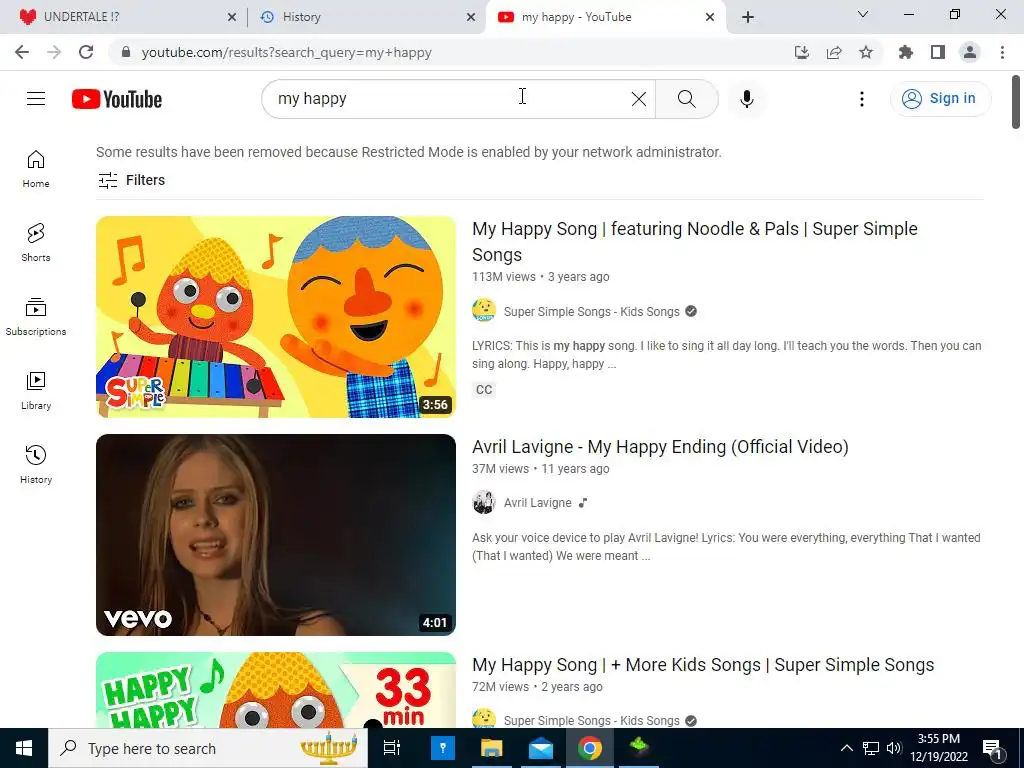This screenshot has height=768, width=1024.
Task: Go to Home in the sidebar
Action: tap(36, 169)
